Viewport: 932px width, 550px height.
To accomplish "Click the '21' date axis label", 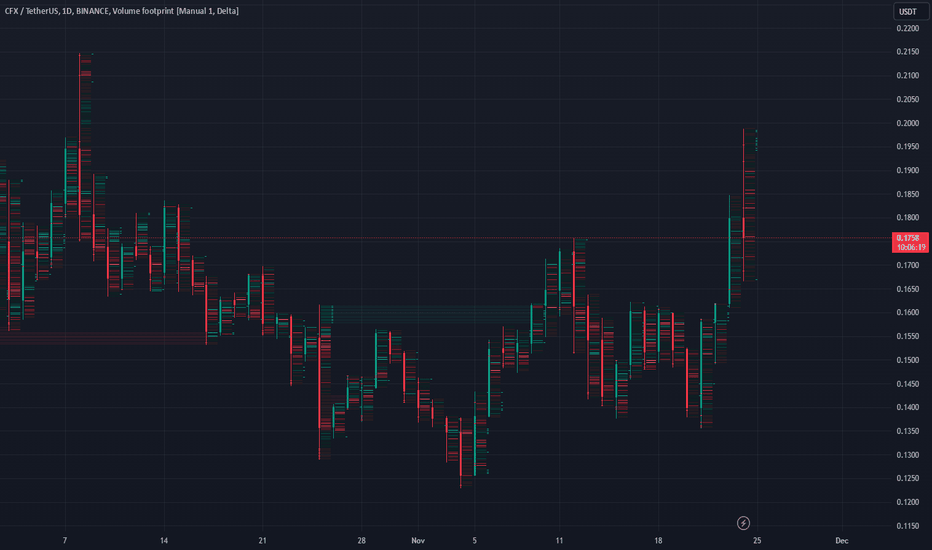I will pos(262,540).
